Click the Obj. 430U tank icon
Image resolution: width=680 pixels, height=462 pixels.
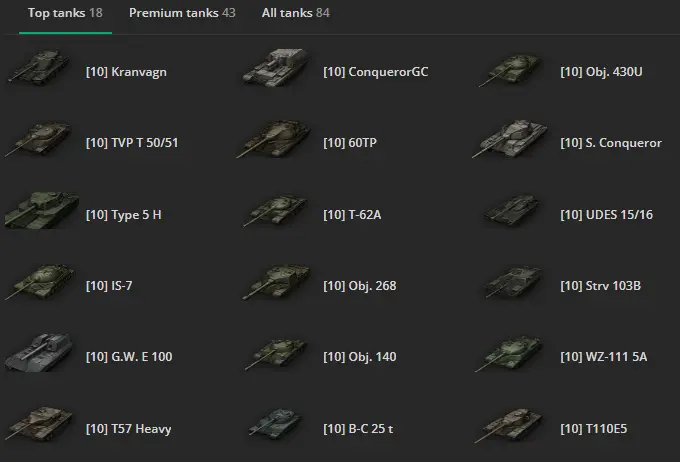[511, 69]
